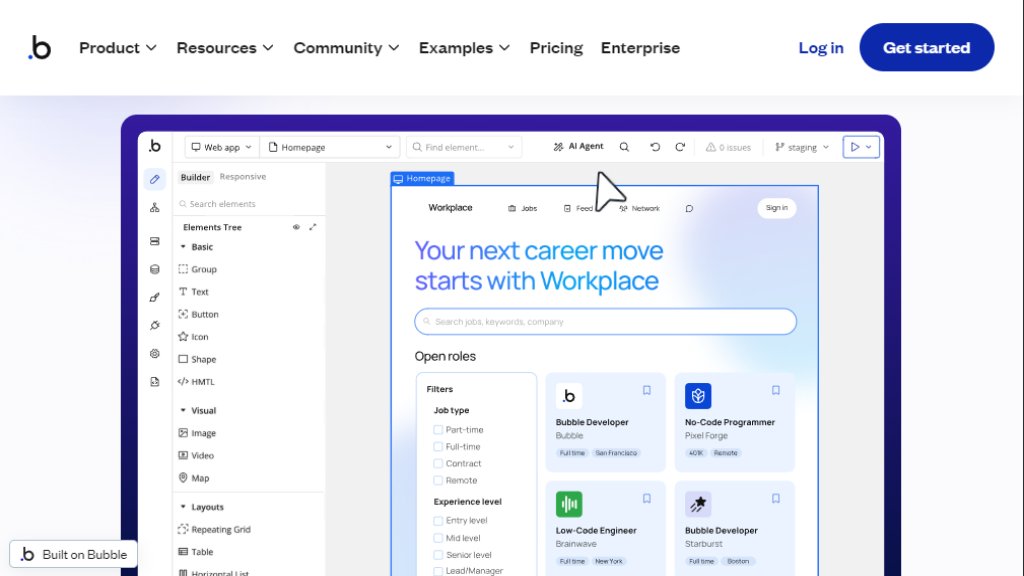This screenshot has height=576, width=1024.
Task: Select the Data database icon in sidebar
Action: pos(155,269)
